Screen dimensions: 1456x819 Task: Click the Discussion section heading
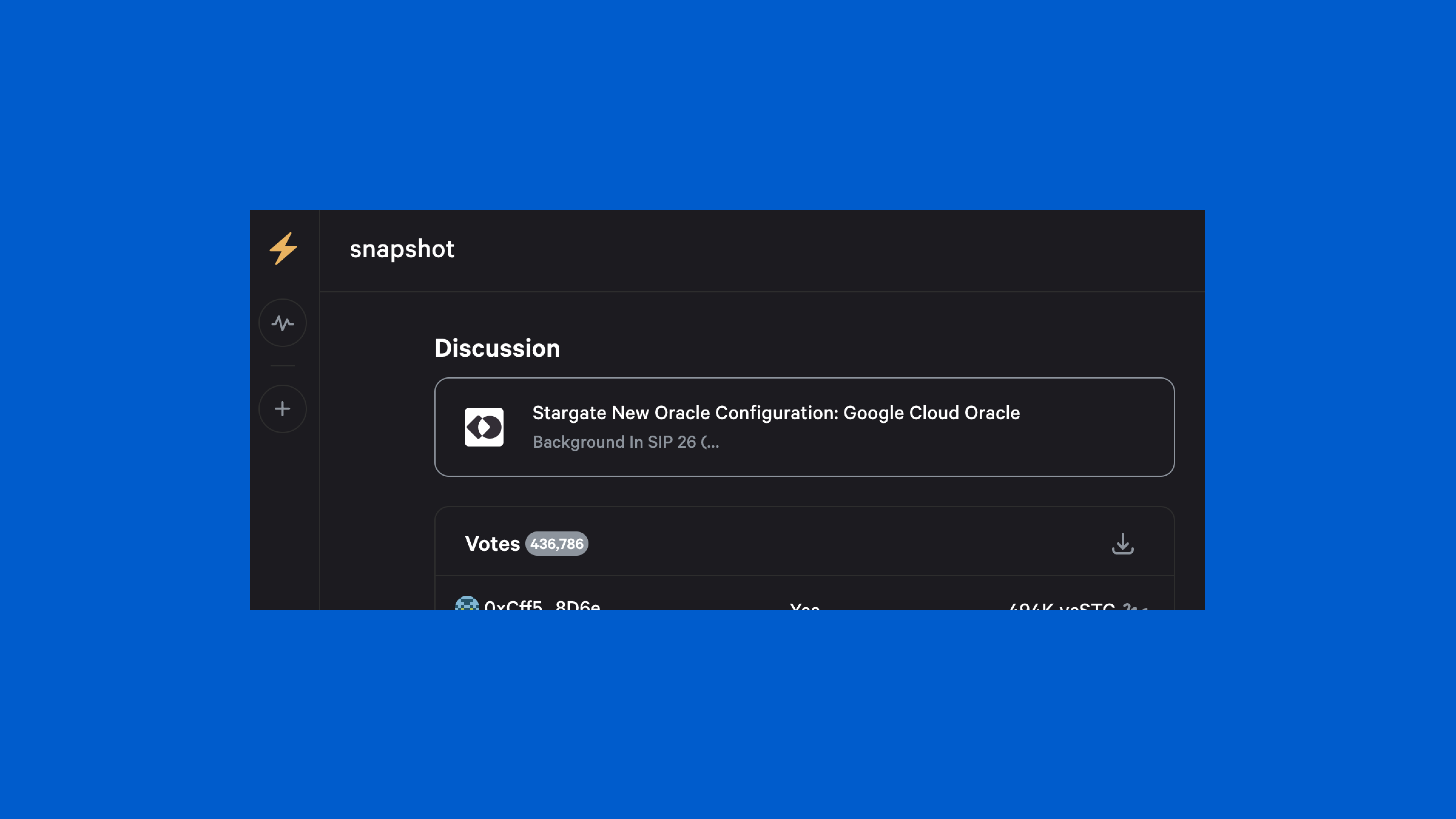(497, 348)
